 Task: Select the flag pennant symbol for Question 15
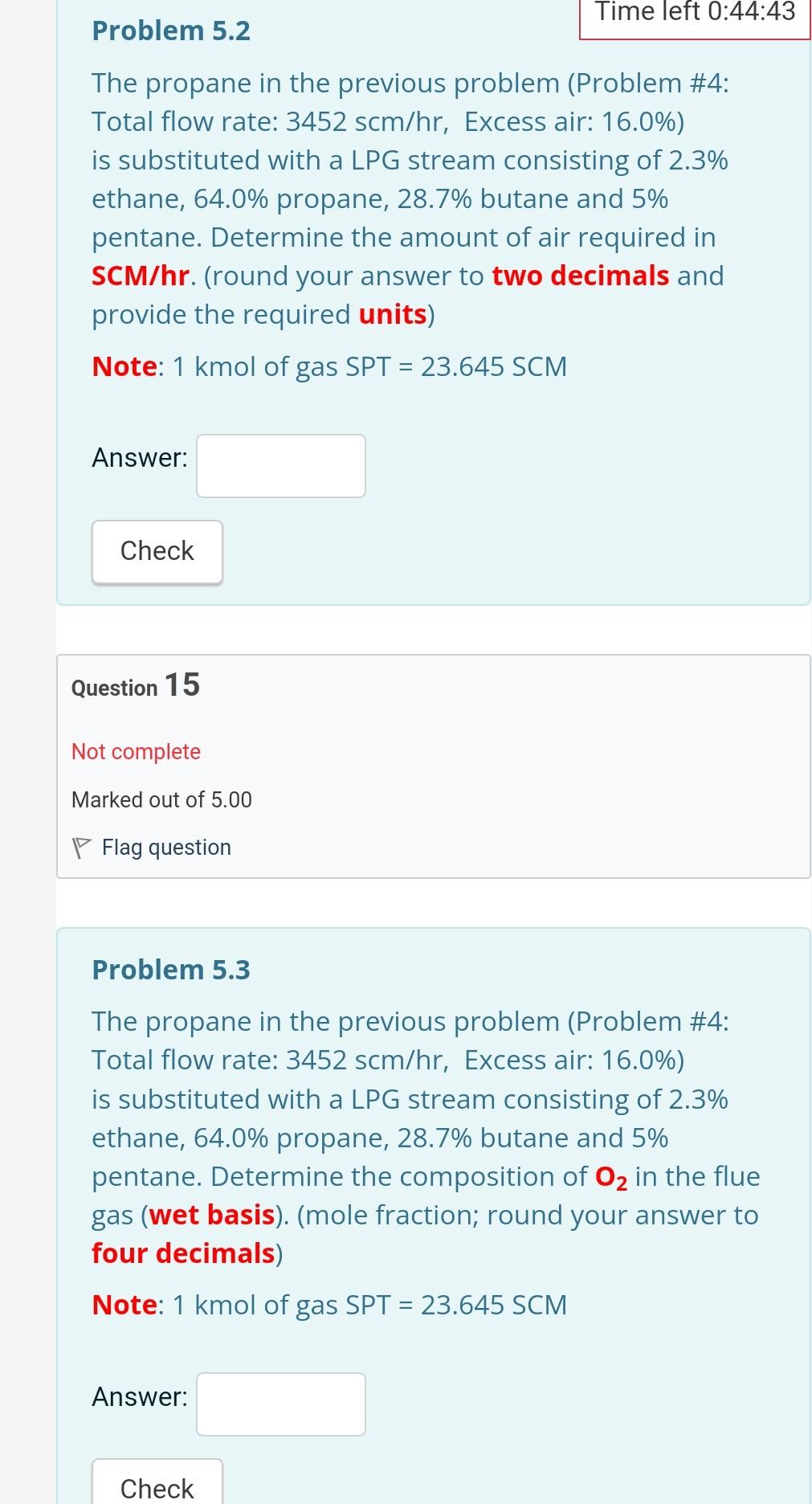click(x=81, y=847)
